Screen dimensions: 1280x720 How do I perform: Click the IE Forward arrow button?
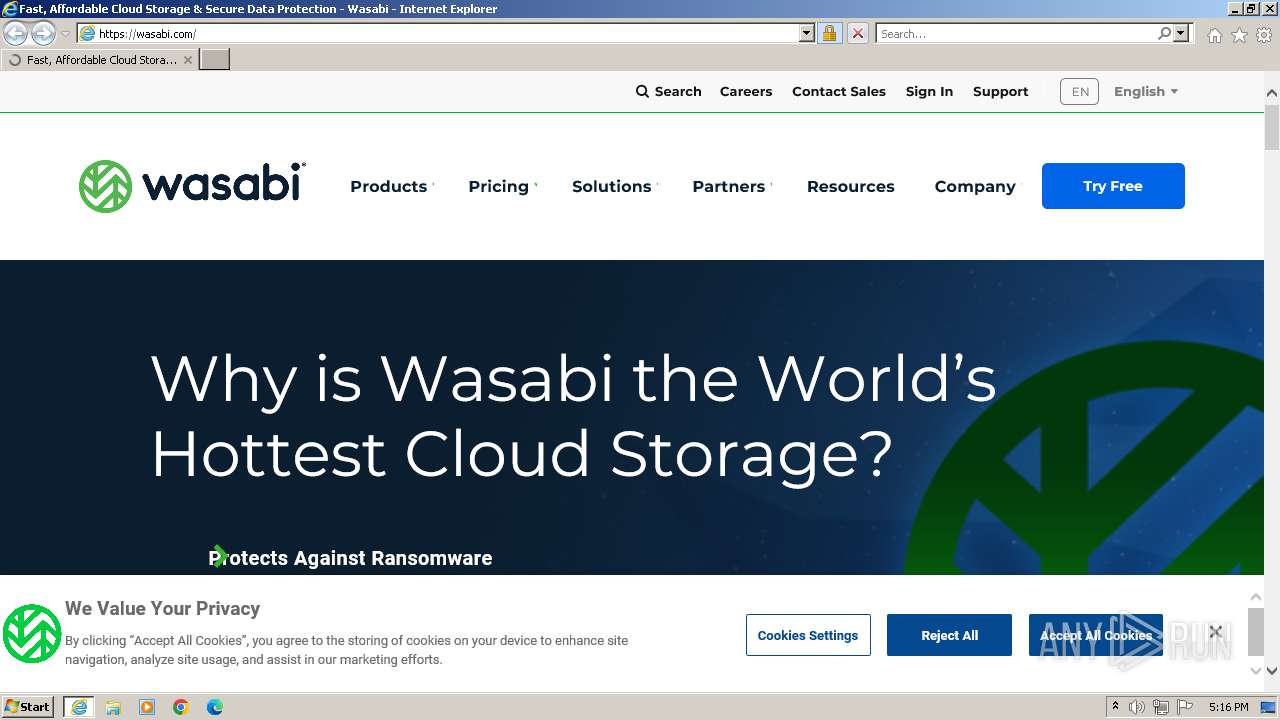(43, 33)
